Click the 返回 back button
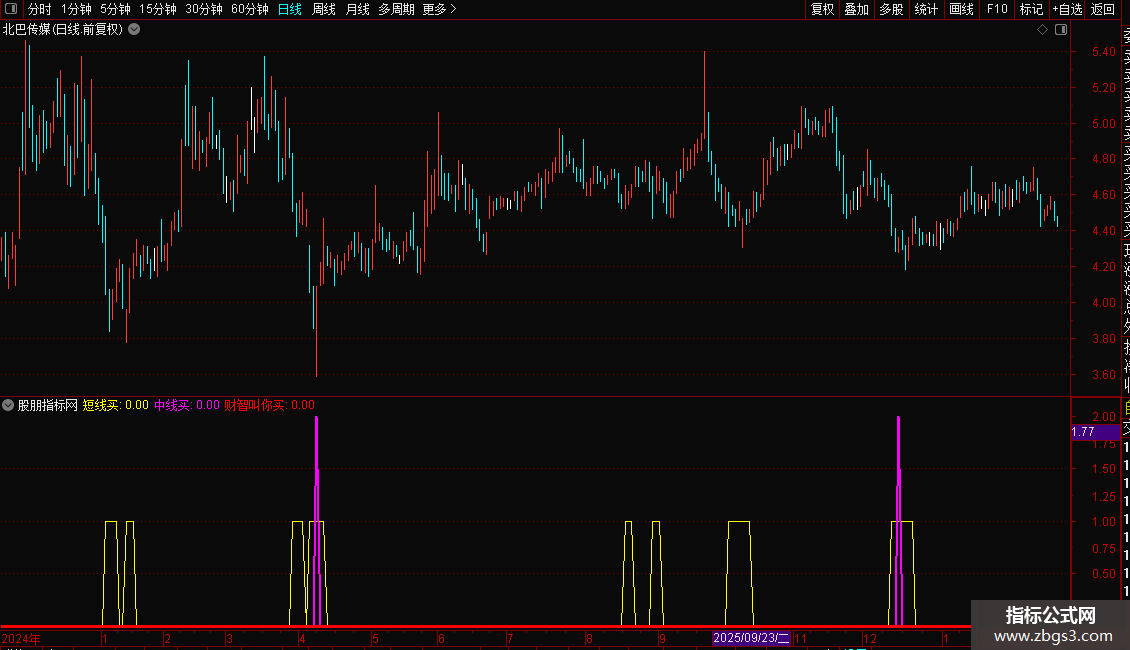The width and height of the screenshot is (1130, 650). click(1103, 9)
